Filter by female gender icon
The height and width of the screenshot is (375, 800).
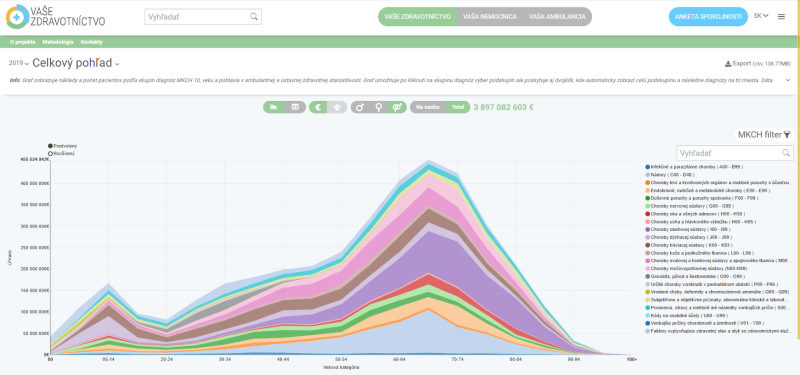tap(379, 107)
